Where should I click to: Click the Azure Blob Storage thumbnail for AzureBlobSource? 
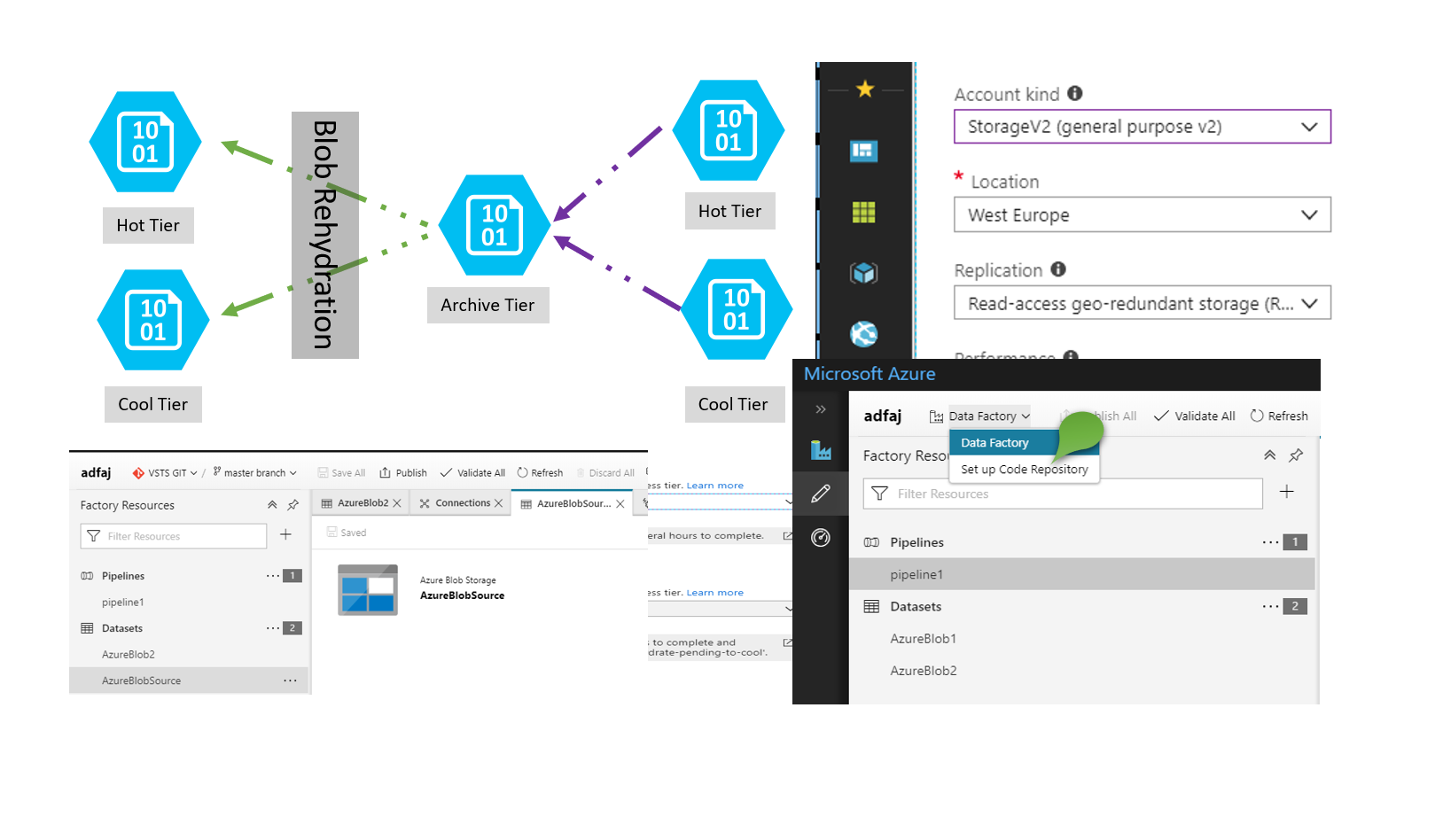coord(367,589)
